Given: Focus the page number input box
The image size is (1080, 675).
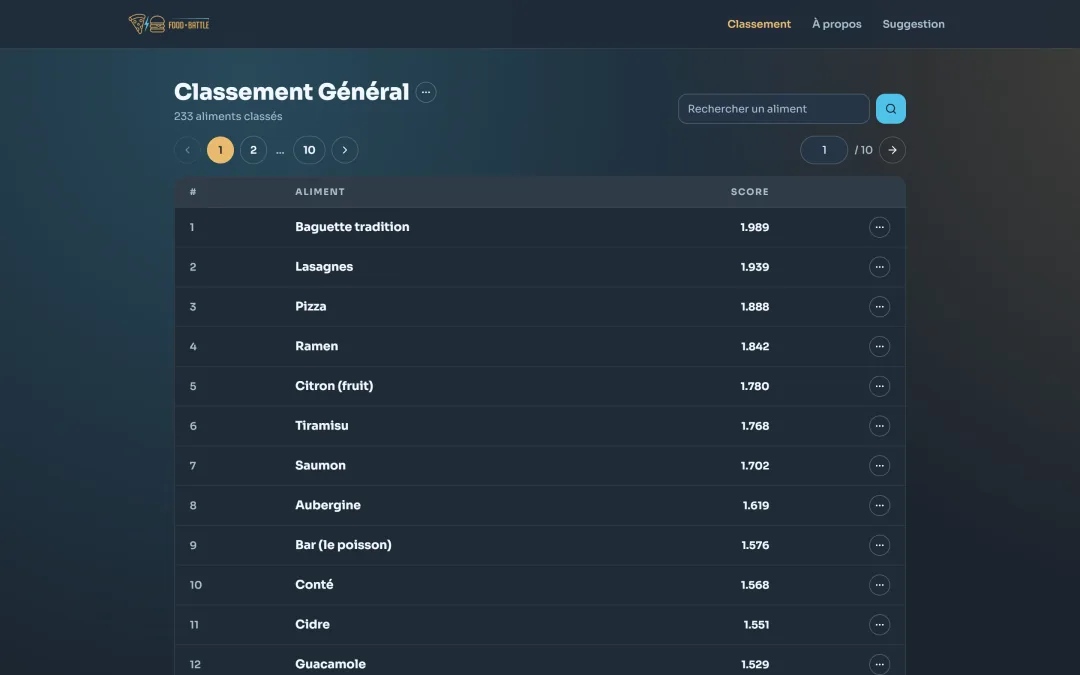Looking at the screenshot, I should pos(824,150).
